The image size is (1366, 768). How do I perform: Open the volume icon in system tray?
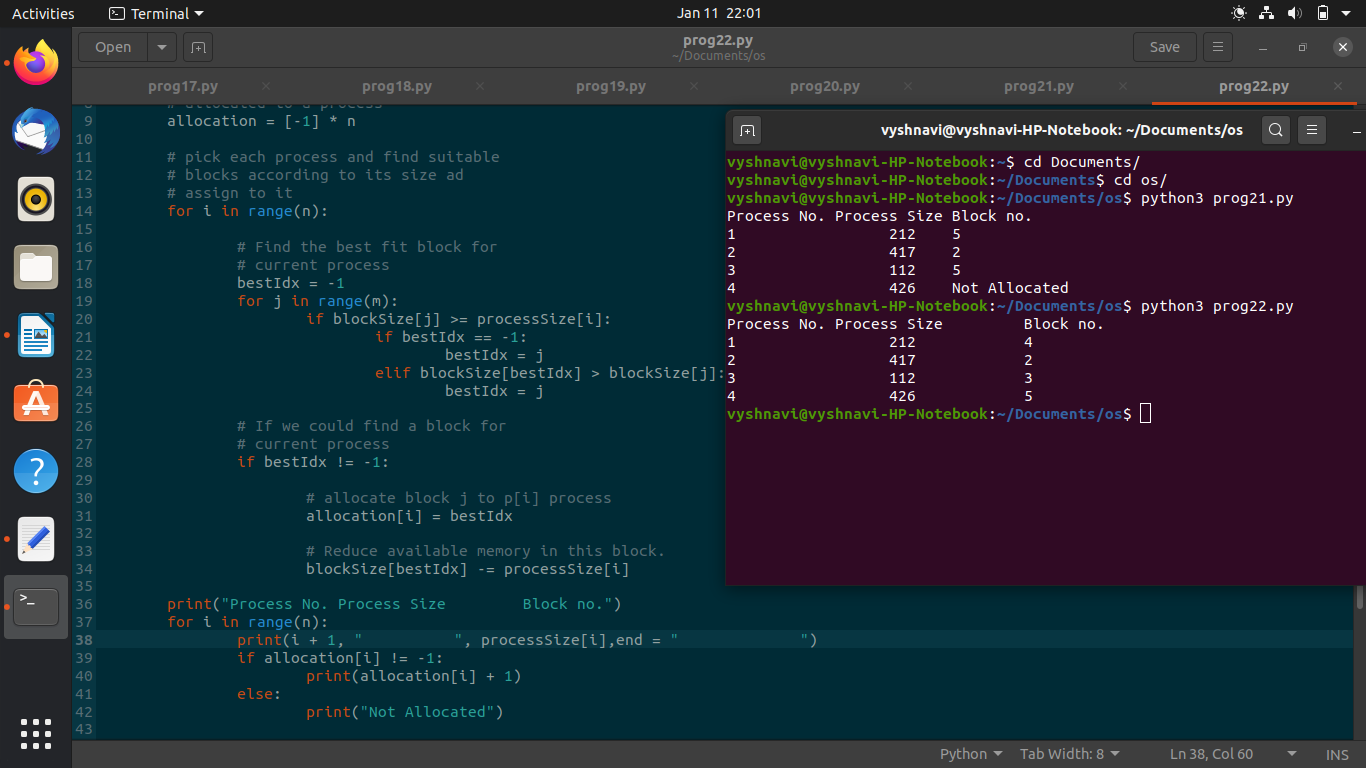[x=1295, y=13]
